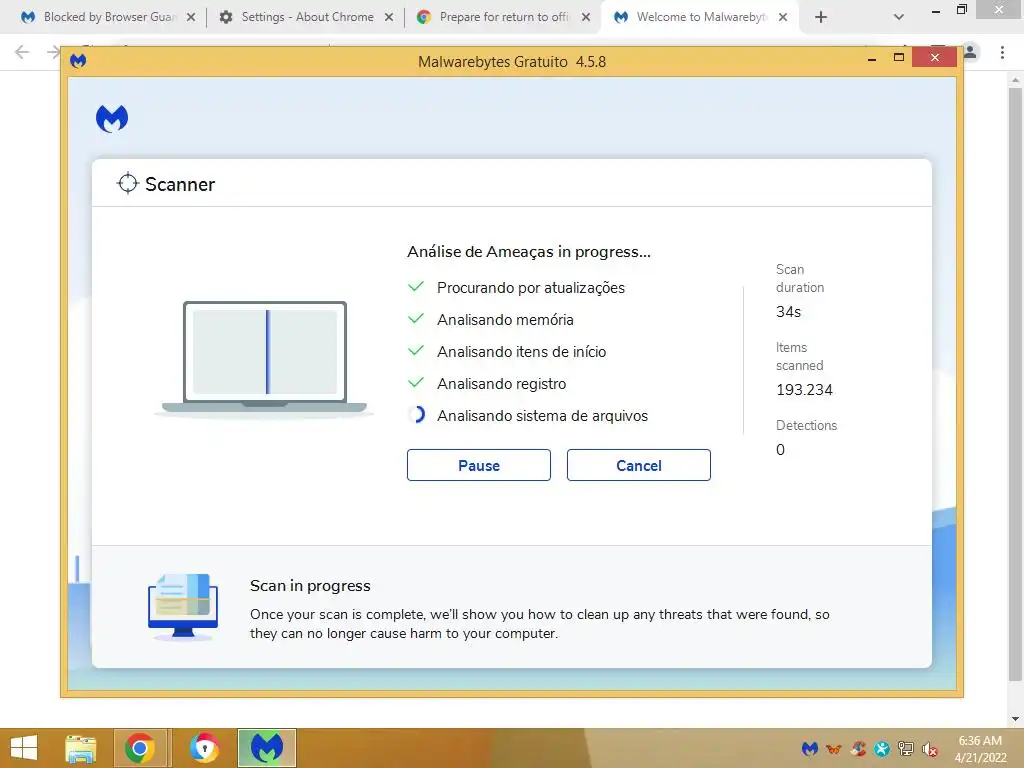The height and width of the screenshot is (768, 1024).
Task: Open the Windows Start menu
Action: (x=24, y=748)
